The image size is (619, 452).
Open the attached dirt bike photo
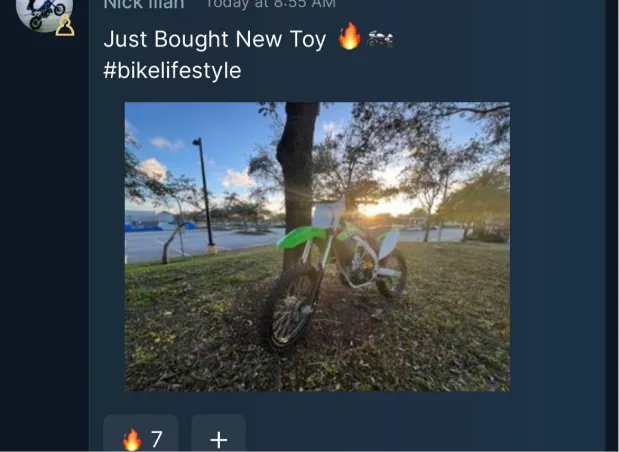(x=317, y=246)
